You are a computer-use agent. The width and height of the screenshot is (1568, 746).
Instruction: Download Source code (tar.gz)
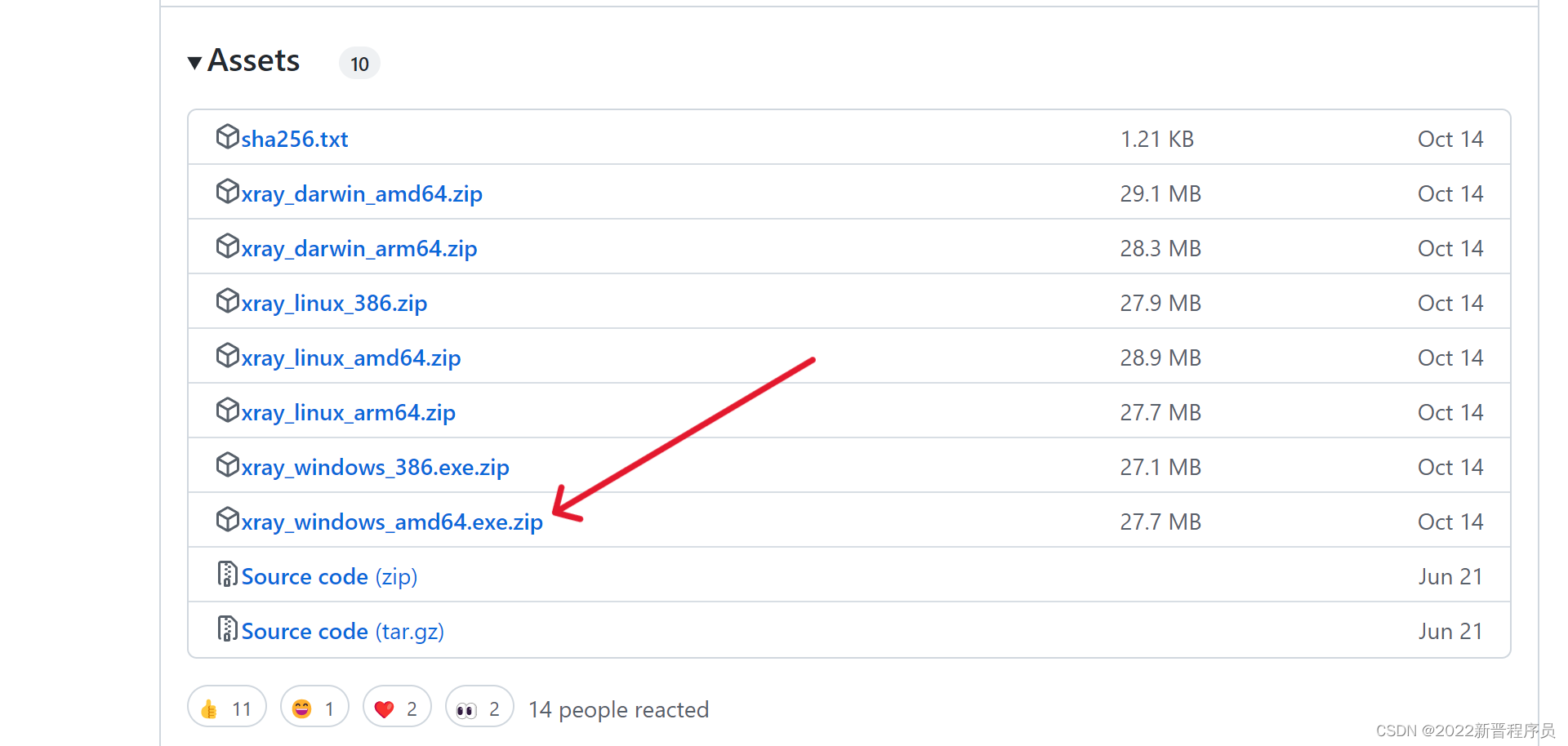pos(343,632)
